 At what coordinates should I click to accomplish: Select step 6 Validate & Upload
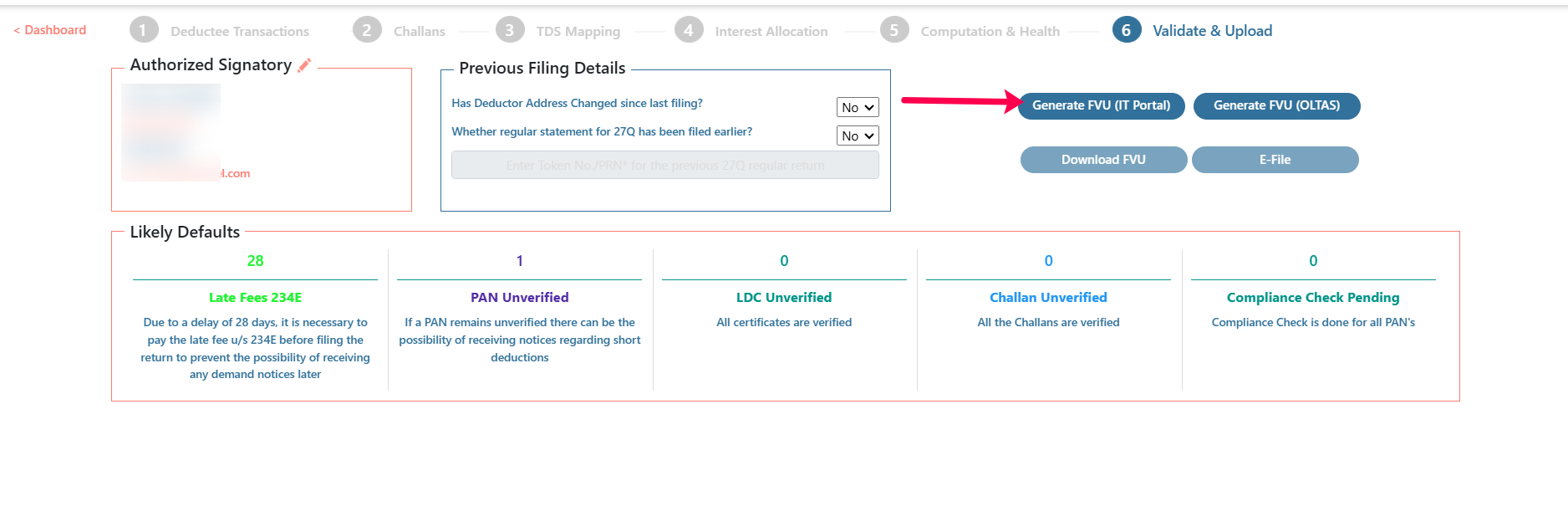tap(1193, 31)
